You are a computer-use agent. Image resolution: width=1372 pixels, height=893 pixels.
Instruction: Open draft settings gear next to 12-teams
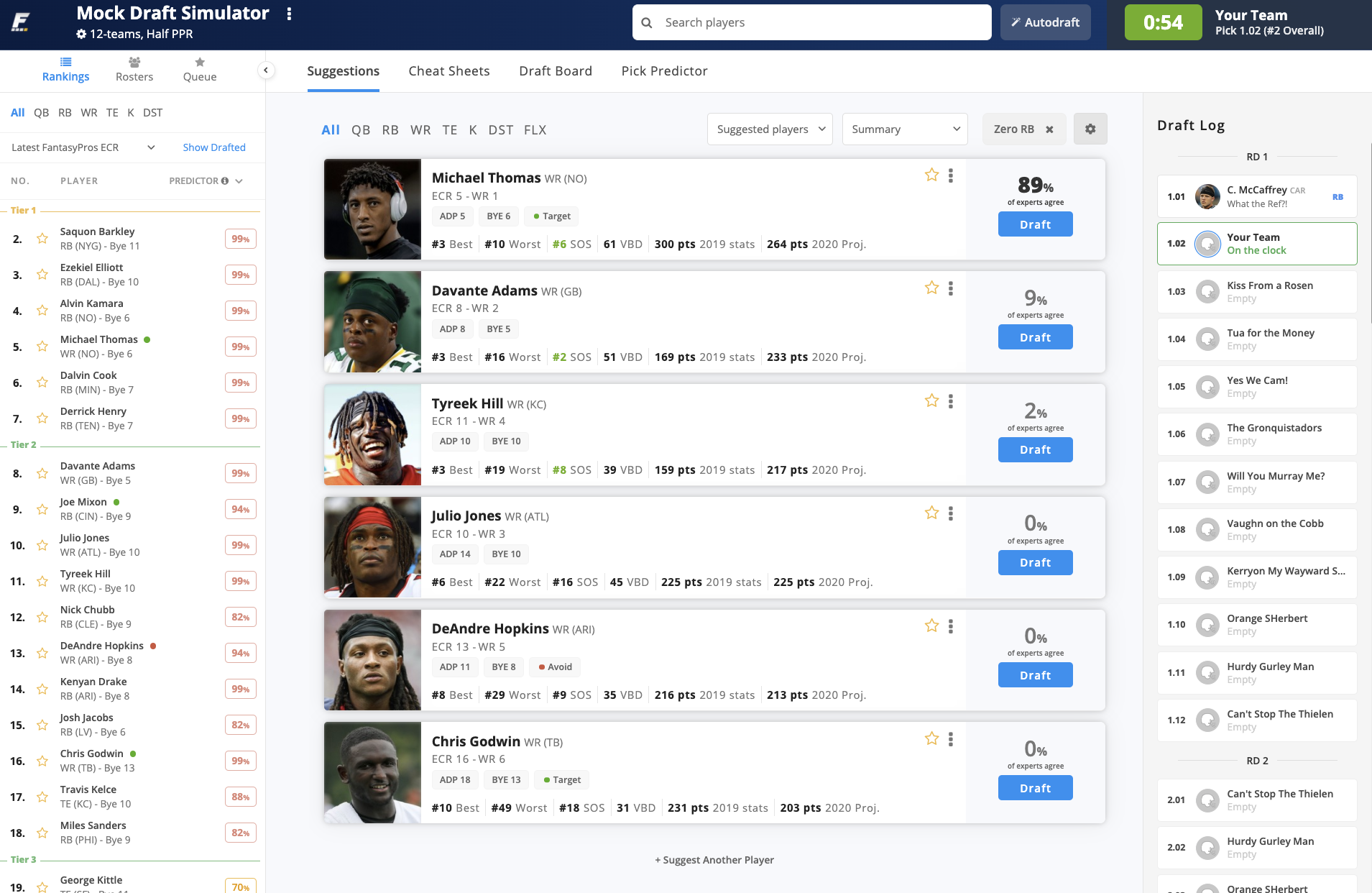(81, 34)
